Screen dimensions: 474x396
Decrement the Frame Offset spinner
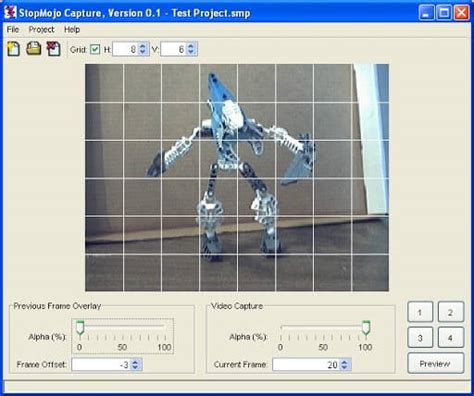tap(135, 367)
